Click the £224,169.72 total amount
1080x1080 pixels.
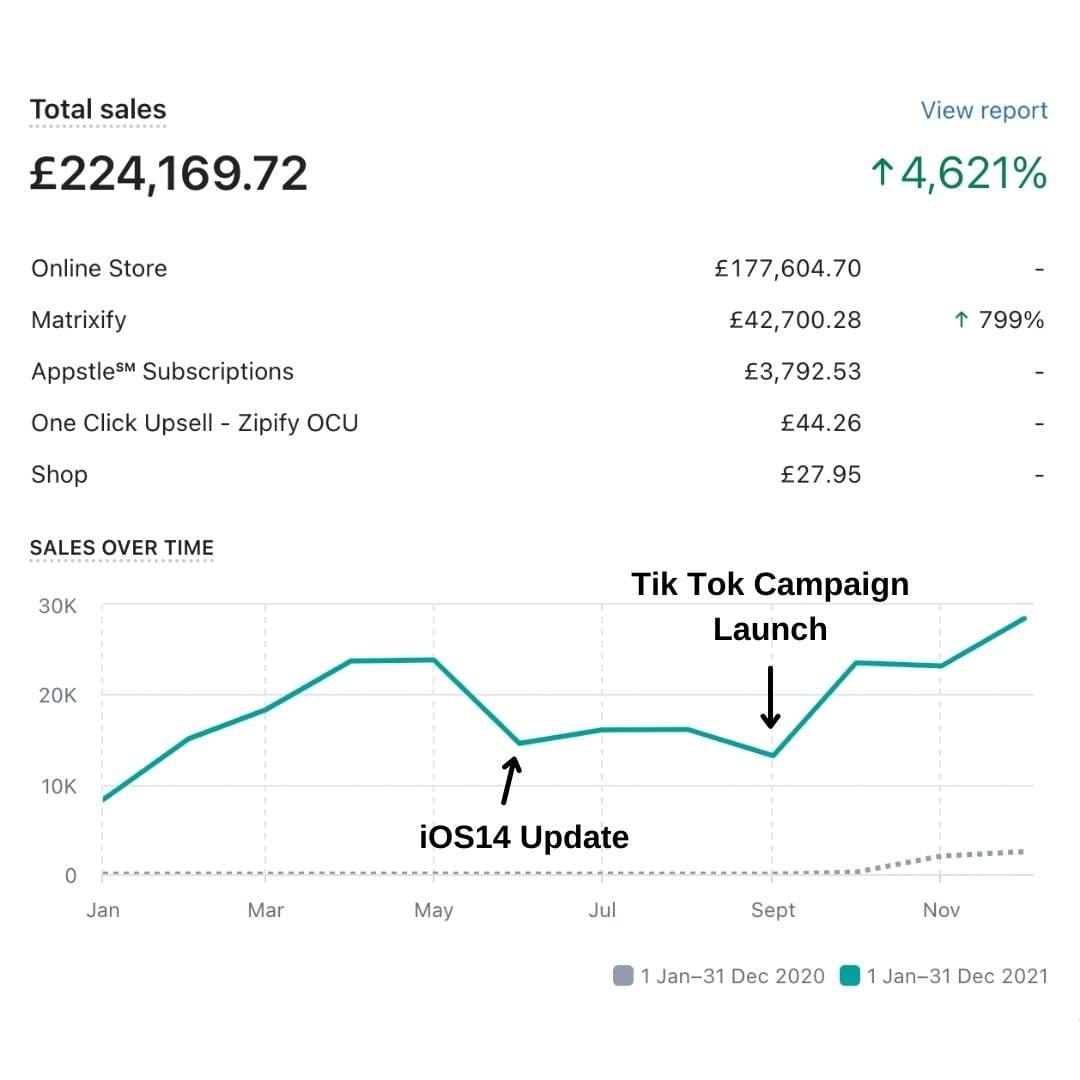tap(168, 174)
